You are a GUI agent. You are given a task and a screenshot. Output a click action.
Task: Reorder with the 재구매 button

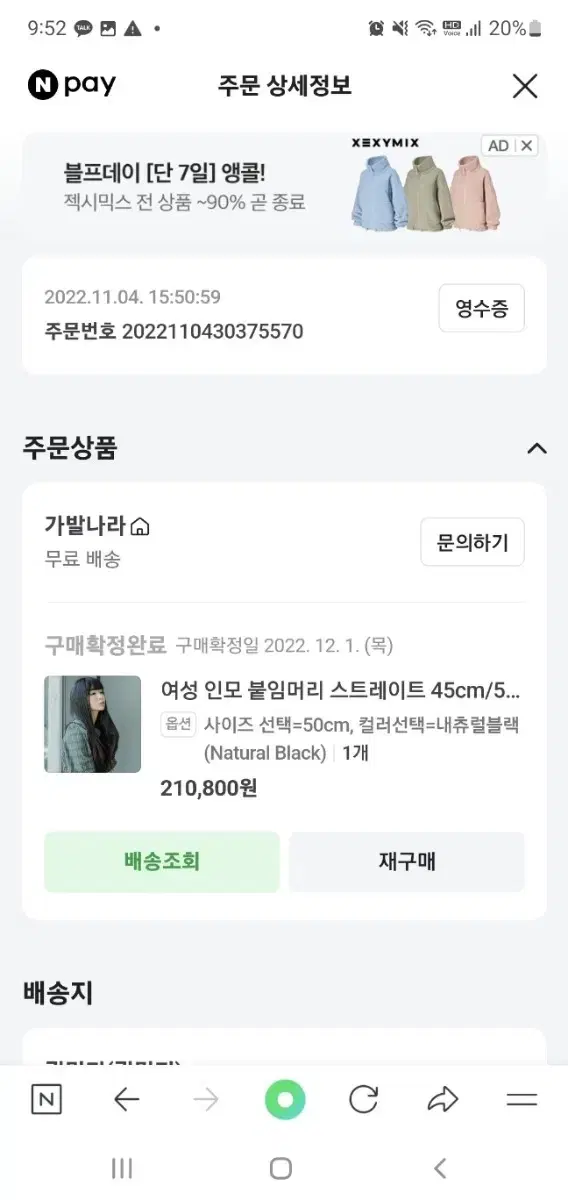point(407,861)
